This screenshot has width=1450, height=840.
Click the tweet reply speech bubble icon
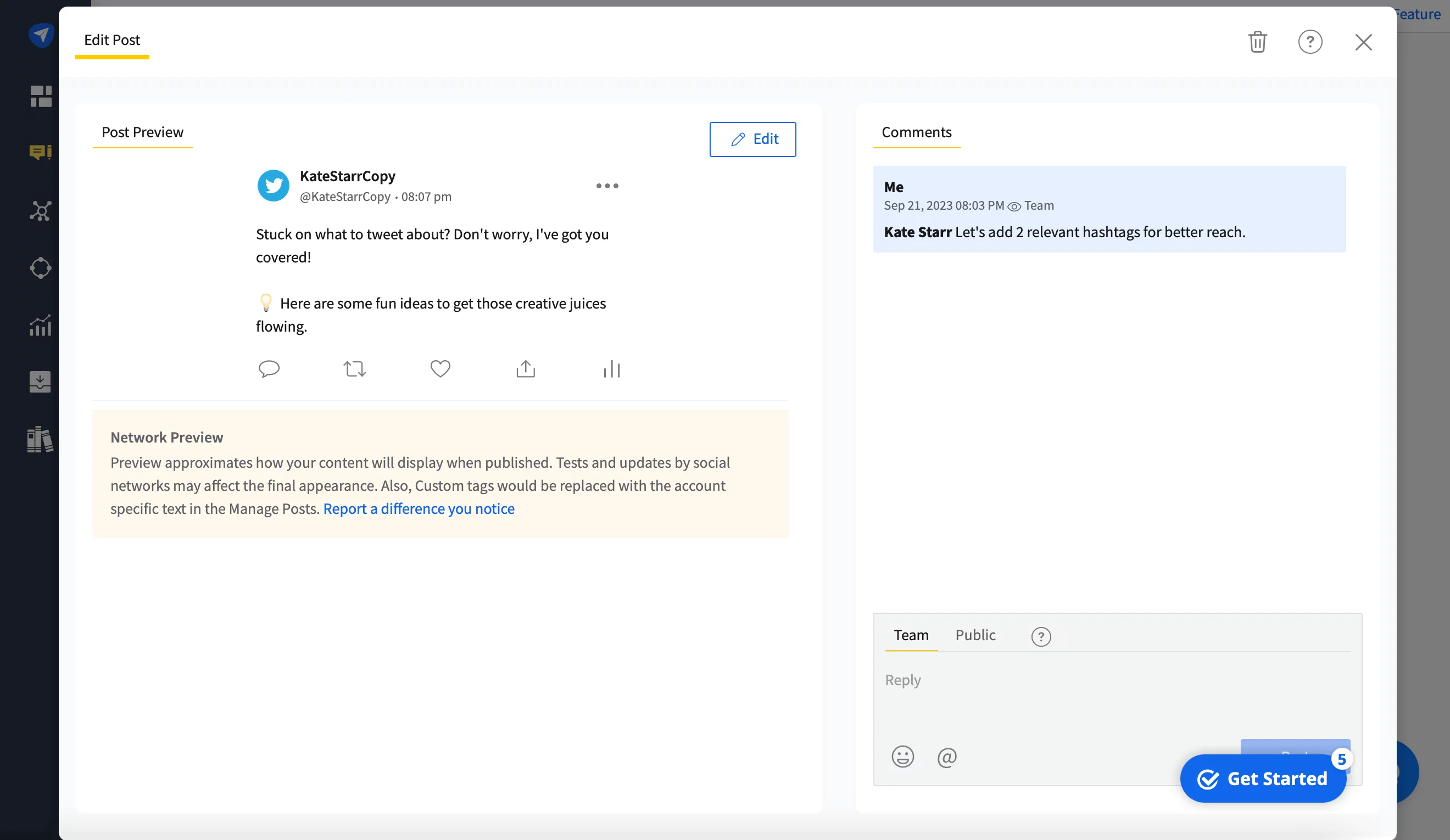(x=269, y=369)
